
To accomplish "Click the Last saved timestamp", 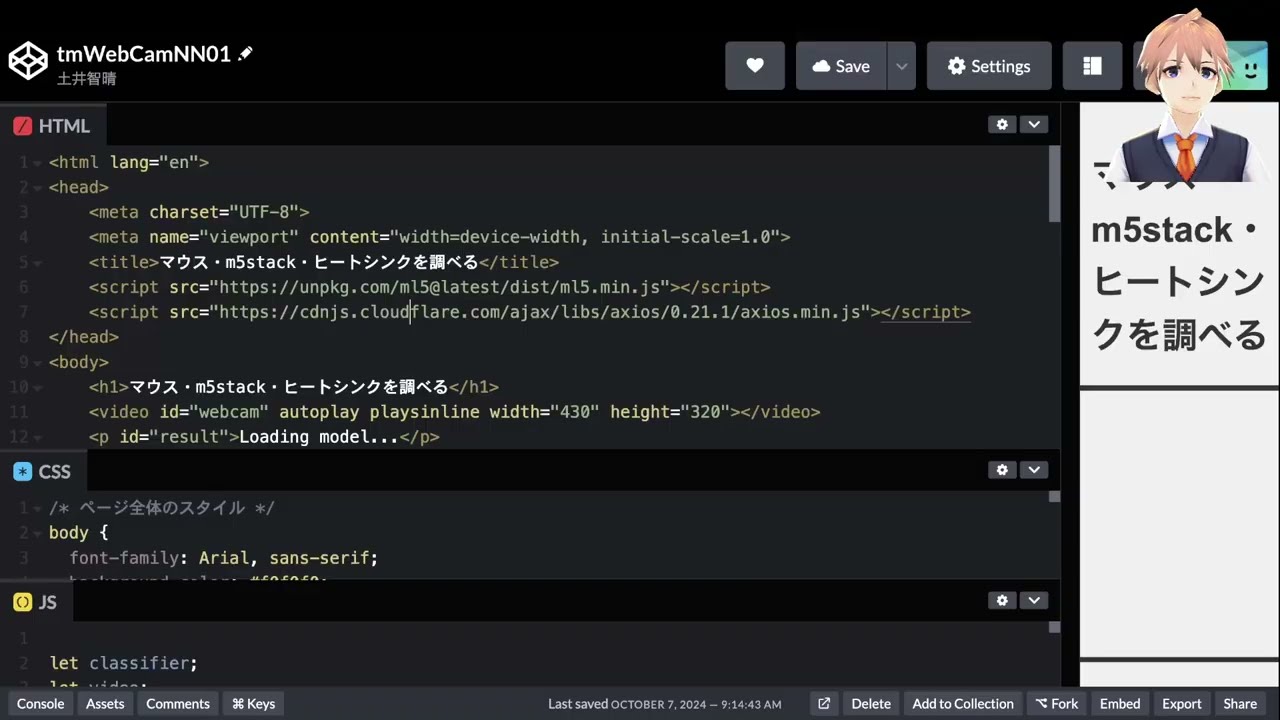I will click(665, 704).
